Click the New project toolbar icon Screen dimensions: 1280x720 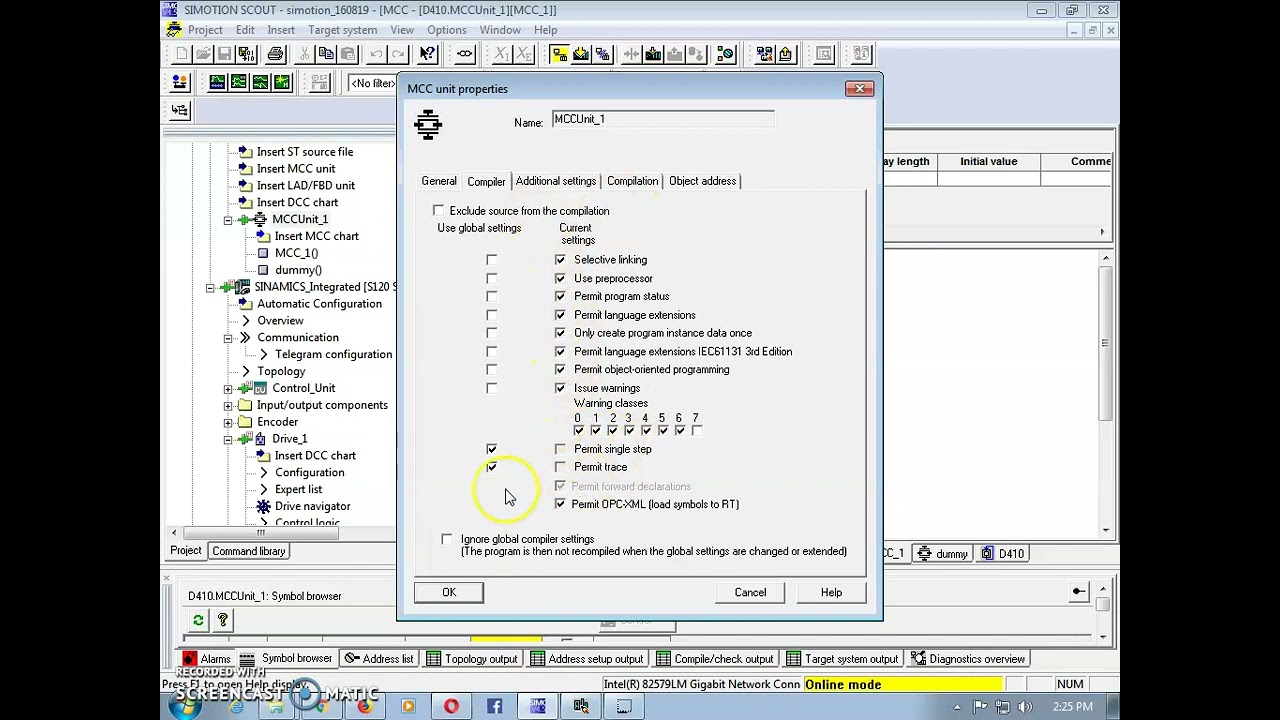click(182, 54)
